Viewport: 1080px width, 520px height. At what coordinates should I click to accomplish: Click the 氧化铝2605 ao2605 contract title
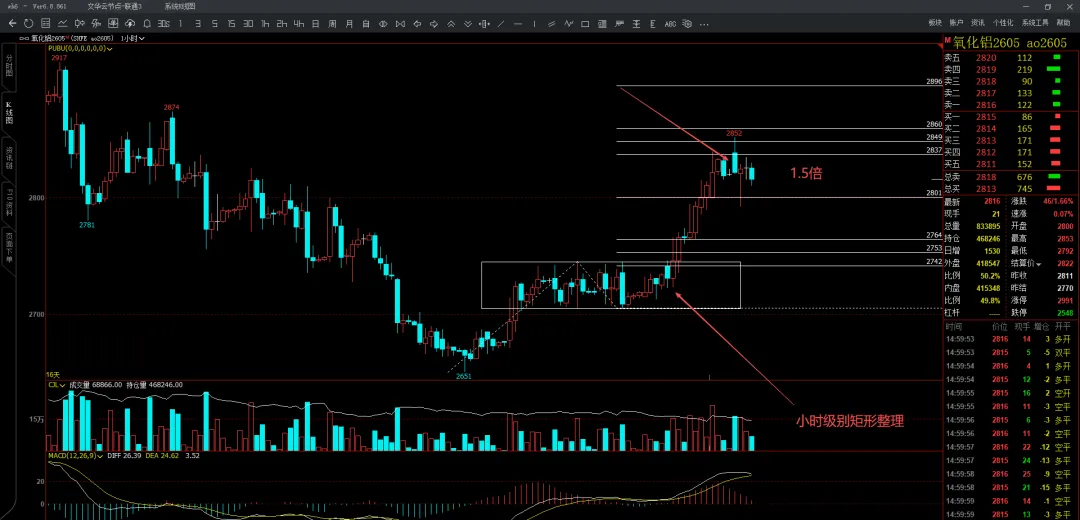pyautogui.click(x=1010, y=43)
